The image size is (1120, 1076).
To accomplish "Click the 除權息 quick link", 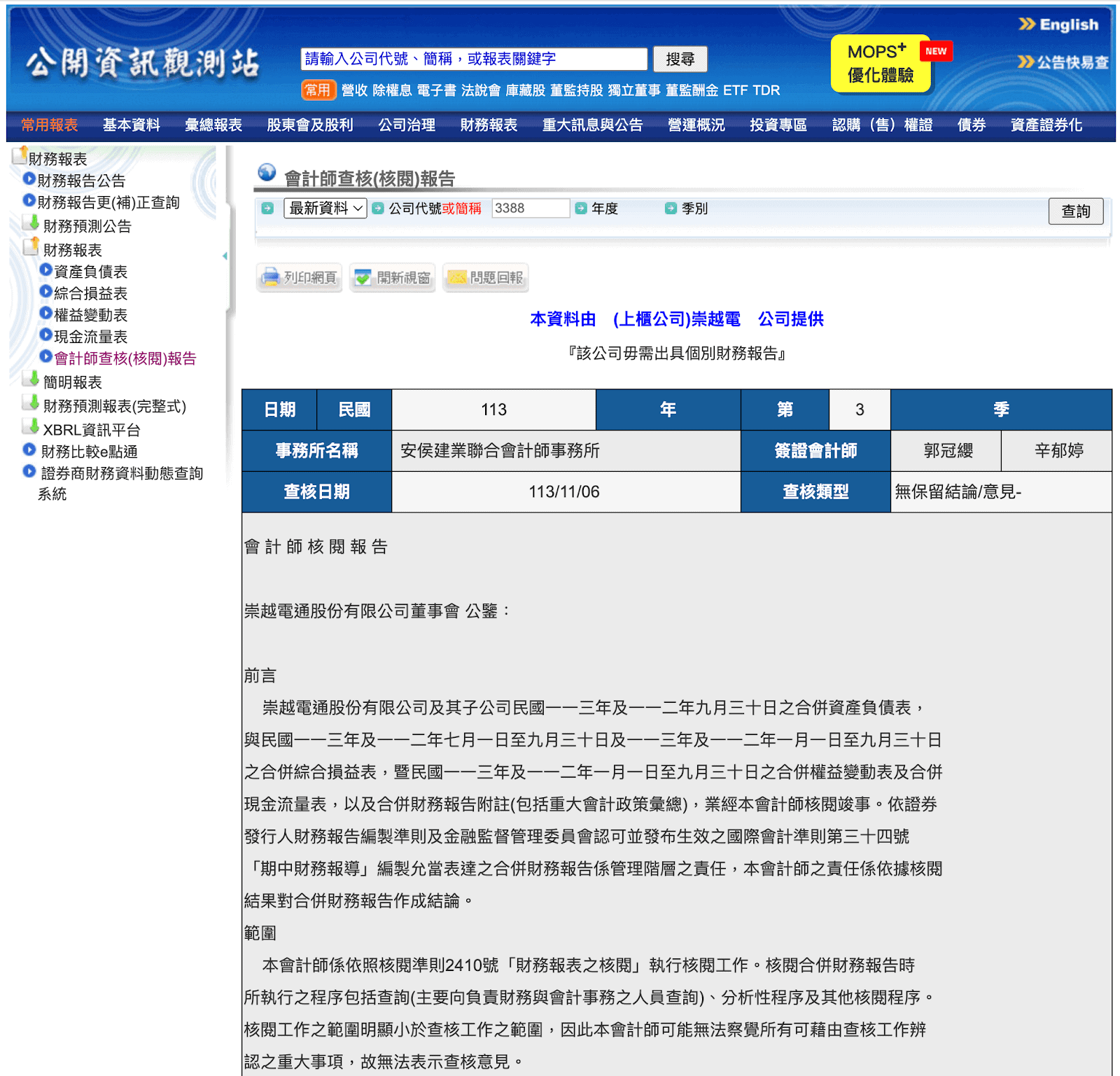I will pos(392,90).
